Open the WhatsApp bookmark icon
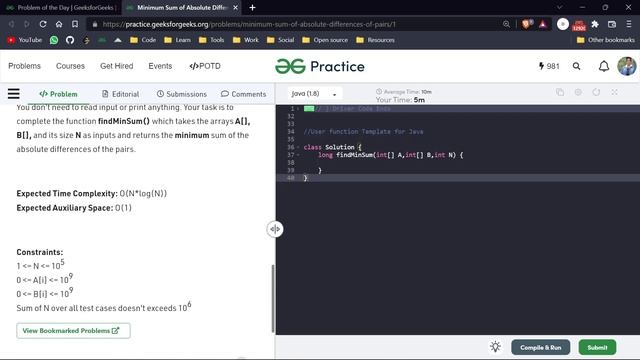Image resolution: width=640 pixels, height=360 pixels. pyautogui.click(x=54, y=40)
